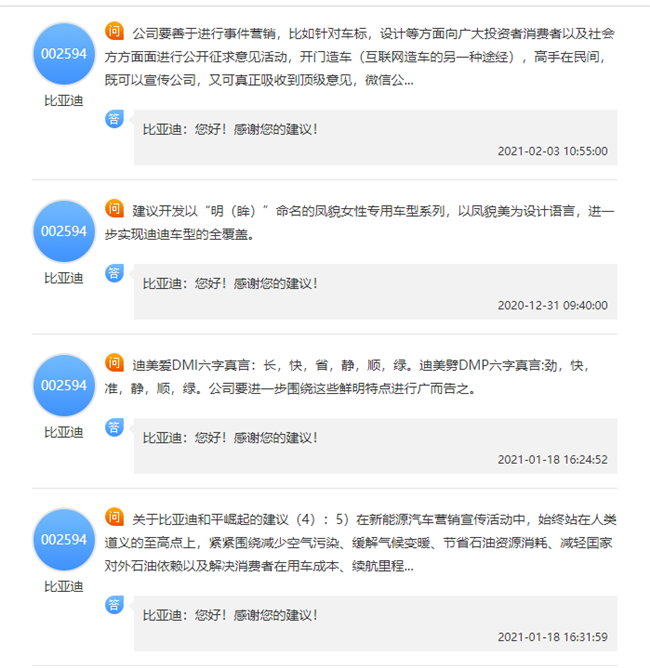The height and width of the screenshot is (668, 650).
Task: Click the blue 答 icon for the 16:24:52 reply
Action: click(114, 427)
